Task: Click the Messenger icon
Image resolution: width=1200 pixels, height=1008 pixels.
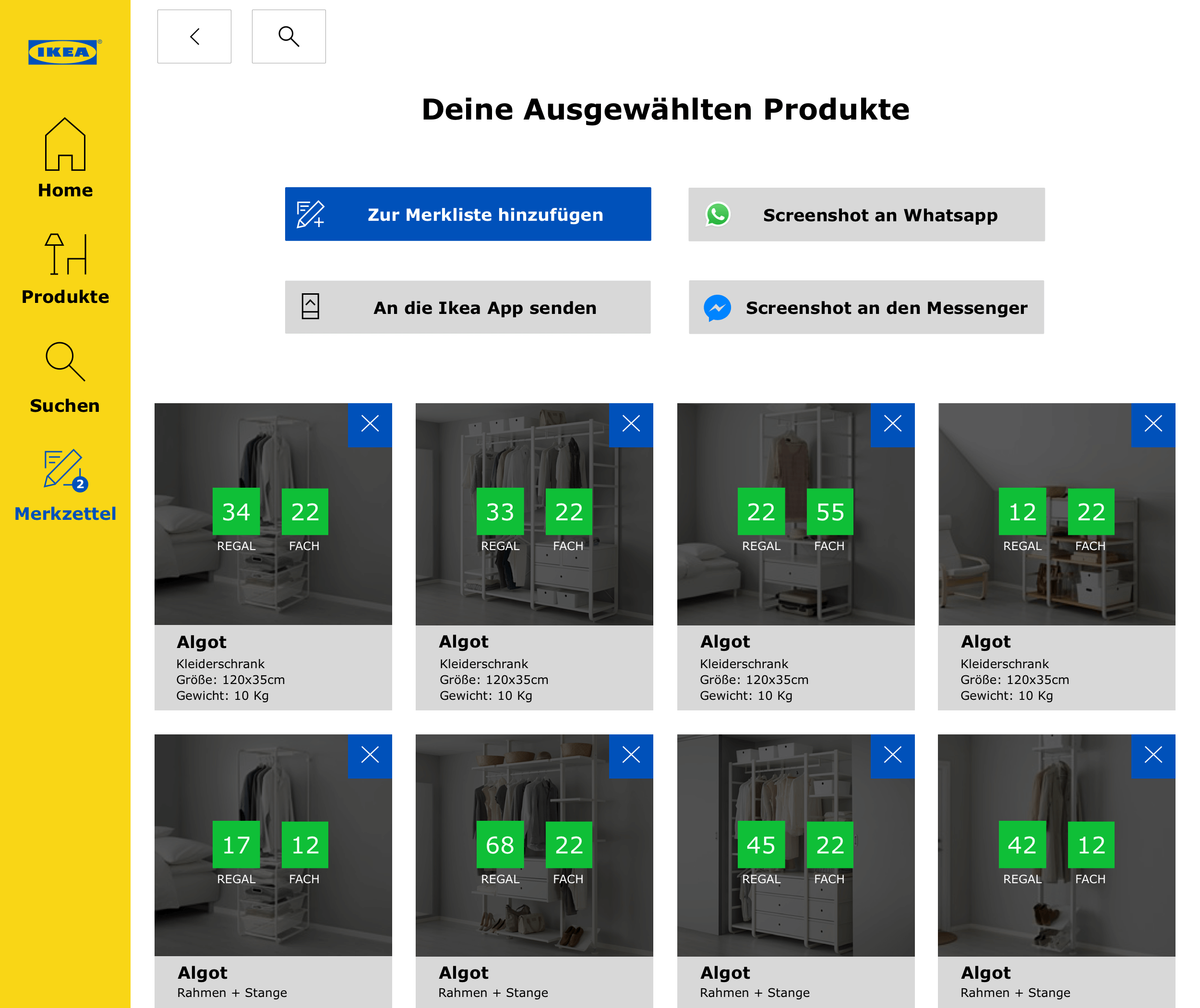Action: point(717,308)
